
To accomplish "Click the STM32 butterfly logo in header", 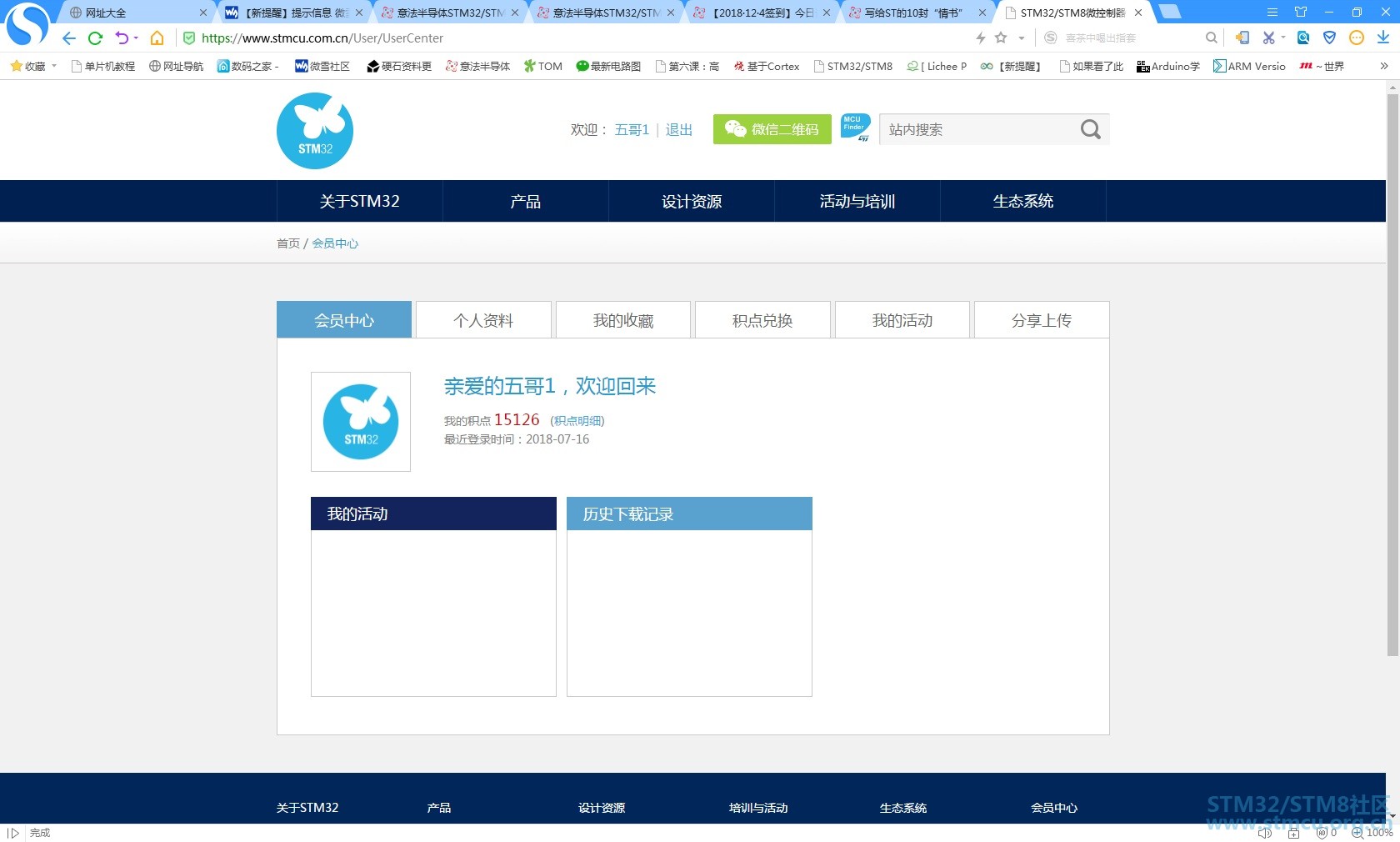I will 315,131.
